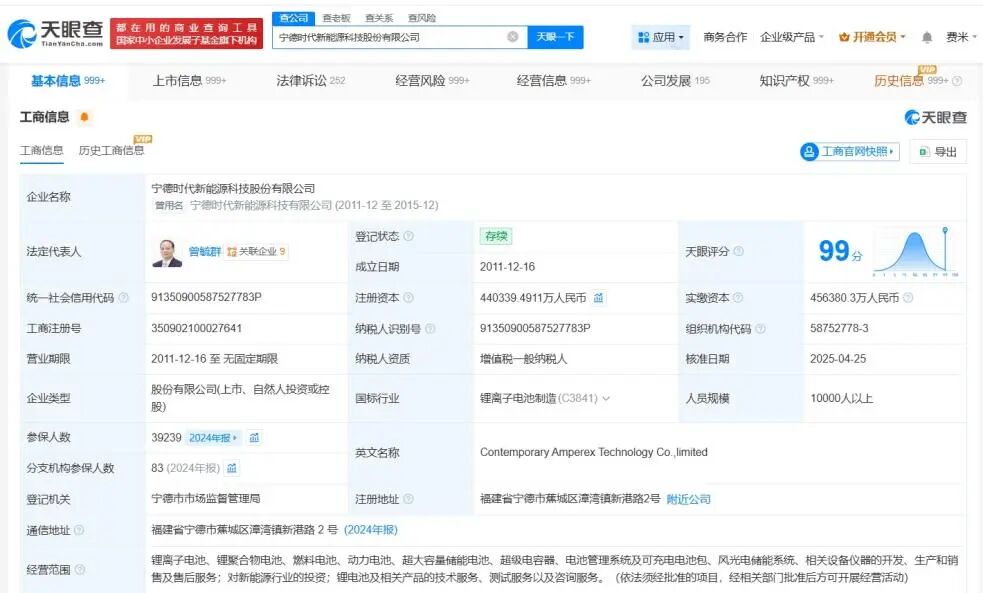Click the orange bell beside 工商信息 heading

tap(84, 118)
